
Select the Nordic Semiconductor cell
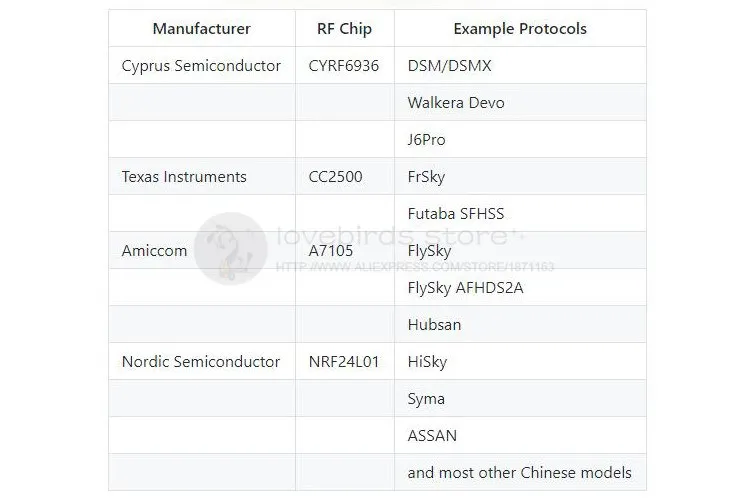[x=201, y=361]
